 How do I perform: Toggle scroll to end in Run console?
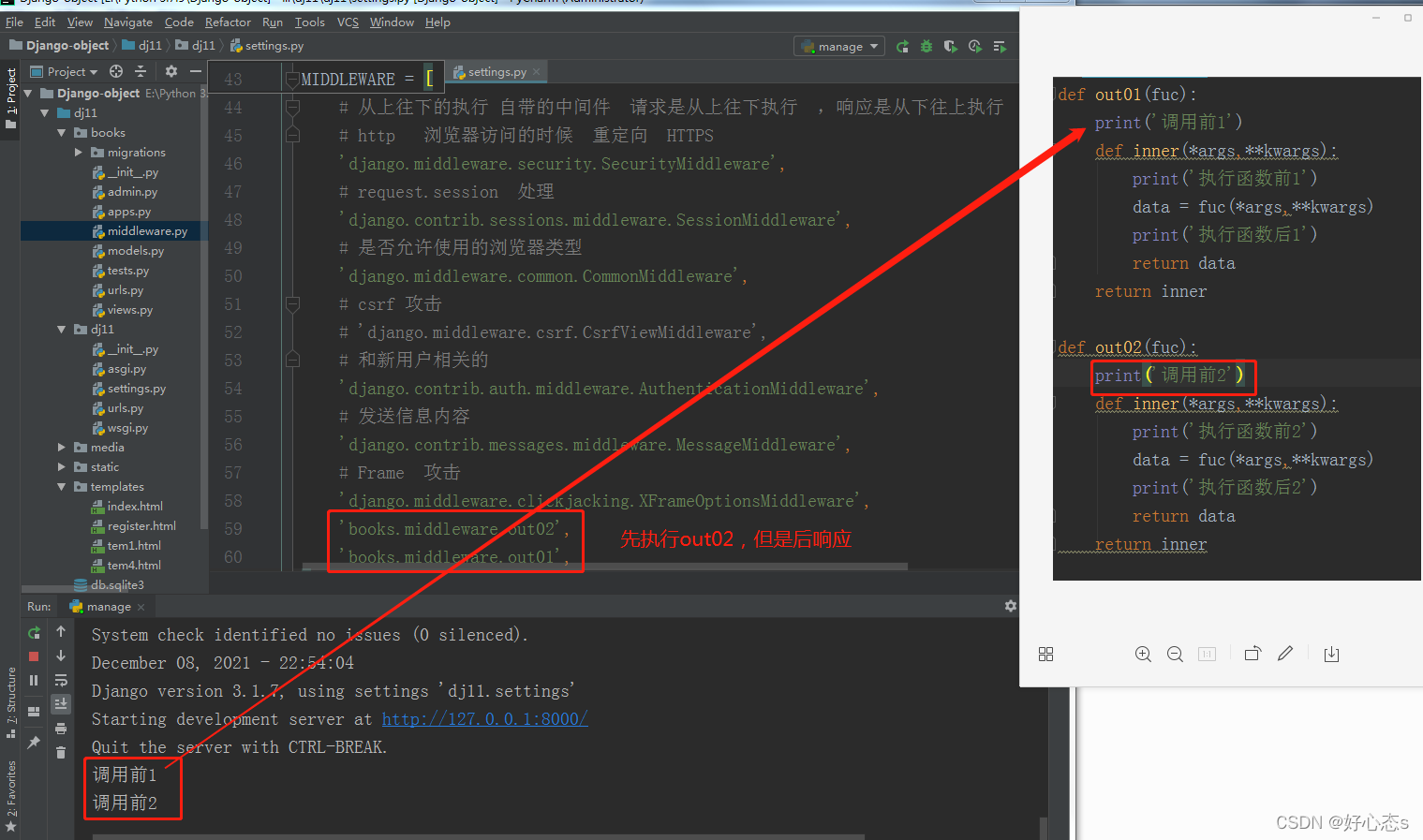tap(61, 703)
